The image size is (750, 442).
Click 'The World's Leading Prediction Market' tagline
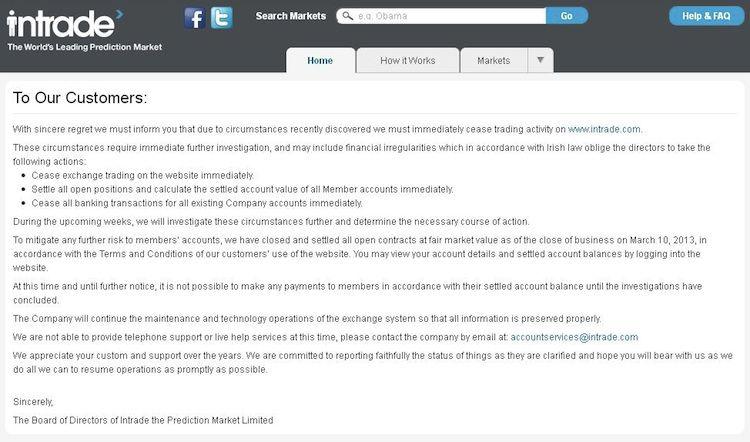pyautogui.click(x=85, y=47)
